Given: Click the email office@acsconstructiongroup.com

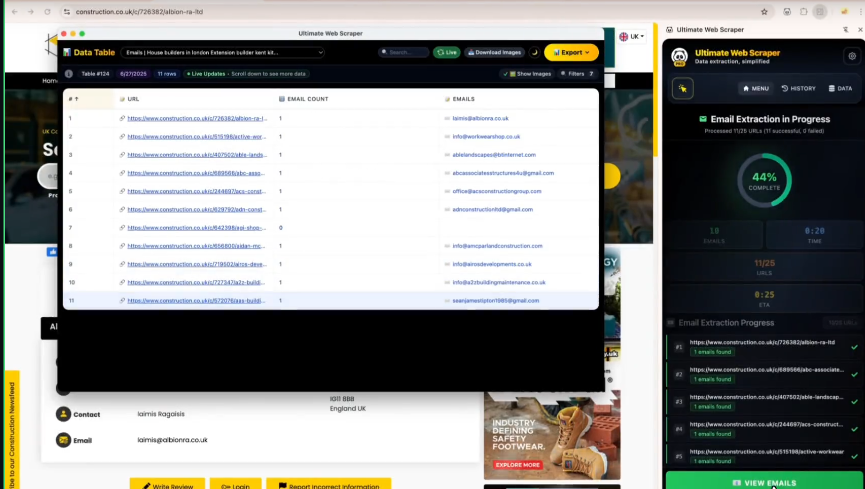Looking at the screenshot, I should tap(496, 191).
